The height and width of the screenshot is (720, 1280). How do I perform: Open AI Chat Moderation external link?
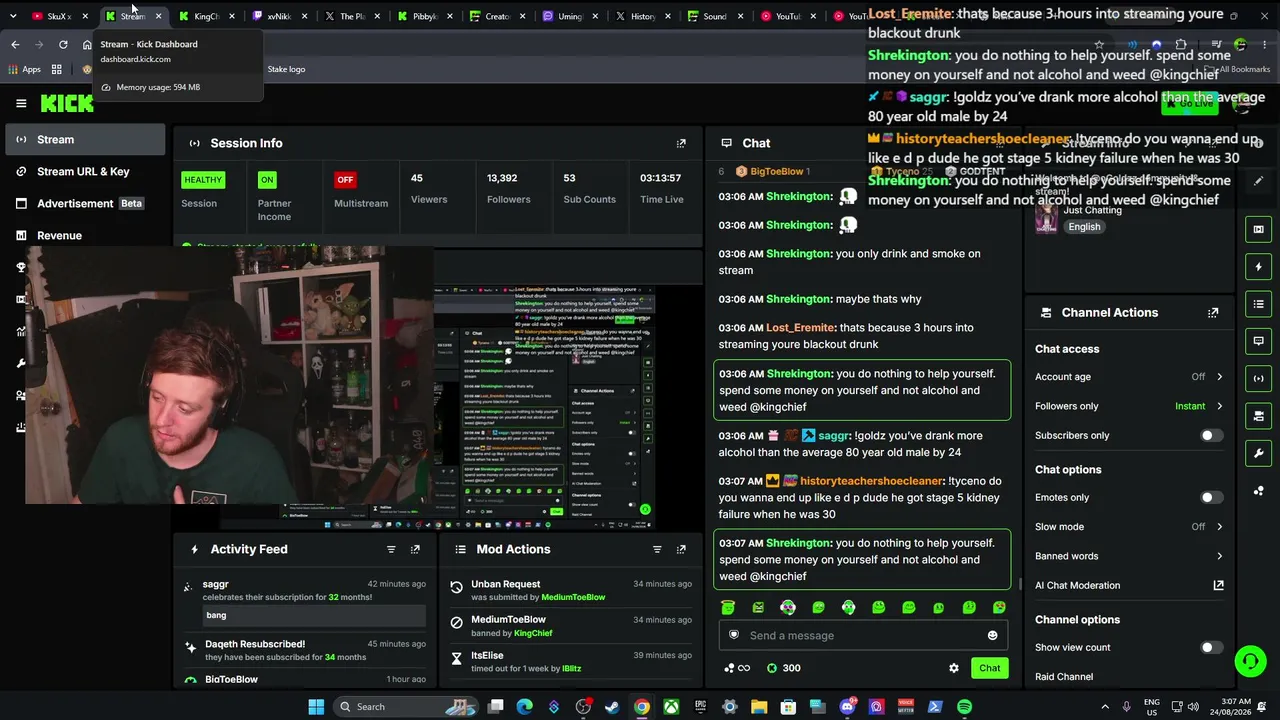point(1218,585)
